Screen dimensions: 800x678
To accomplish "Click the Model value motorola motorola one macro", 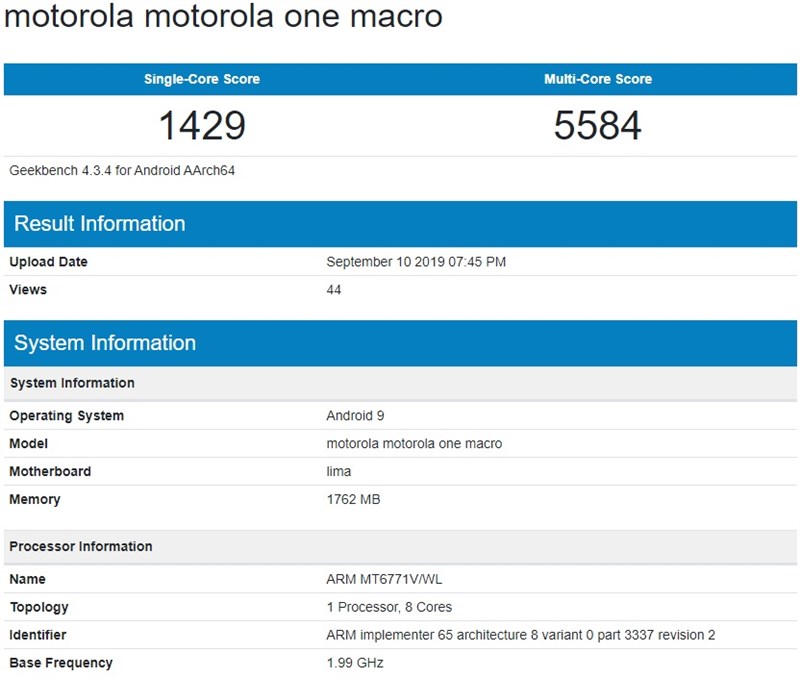I will [x=414, y=444].
